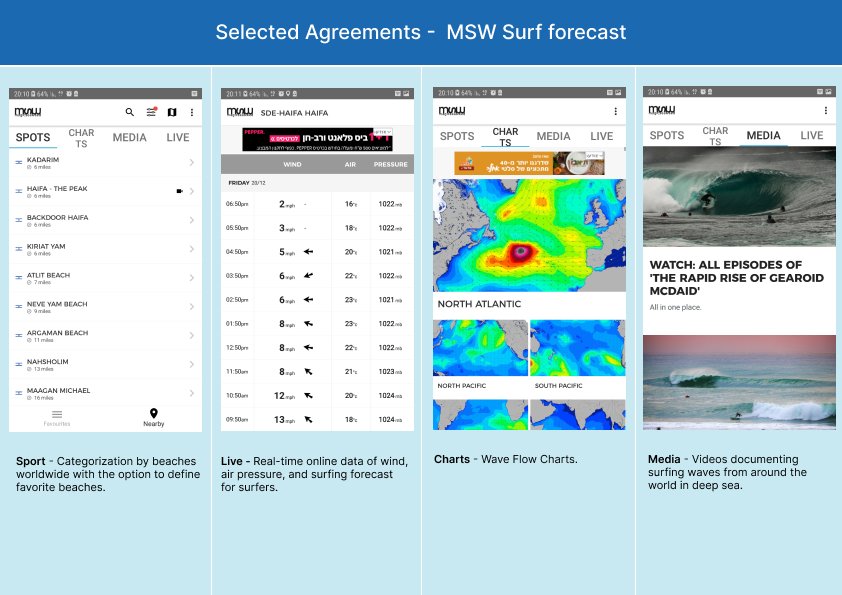This screenshot has height=595, width=842.
Task: Open the pink-sky surf video thumbnail
Action: [739, 382]
